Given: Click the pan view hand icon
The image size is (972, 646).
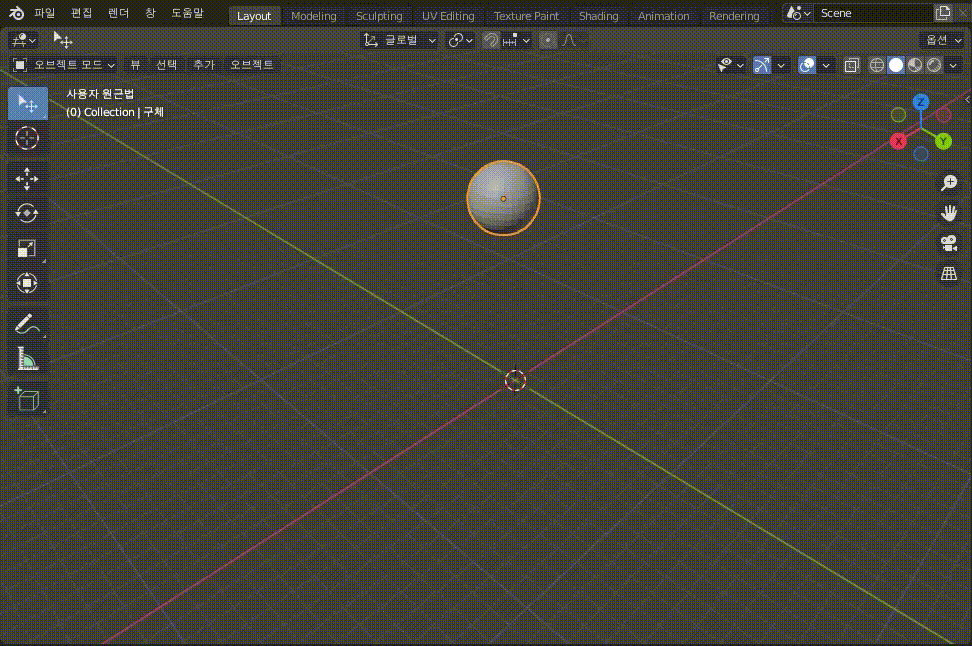Looking at the screenshot, I should coord(949,213).
